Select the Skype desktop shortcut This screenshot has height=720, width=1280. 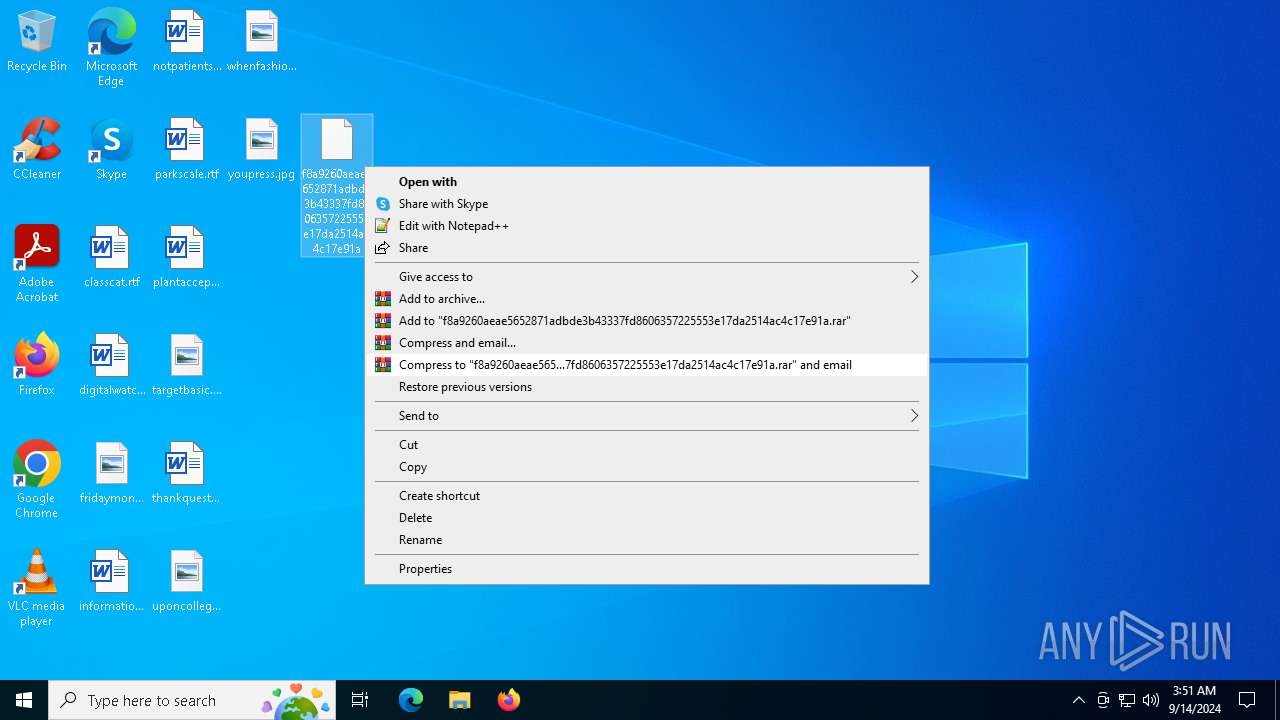[111, 150]
